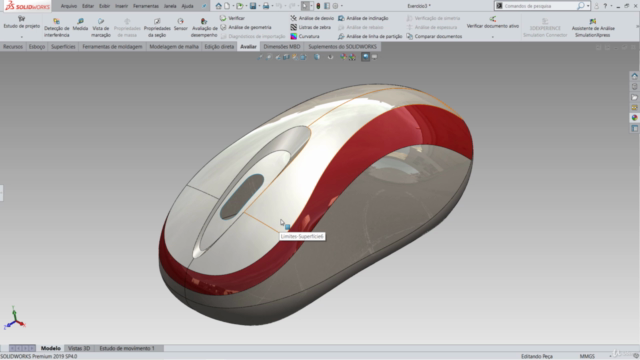
Task: Open the Help question mark icon
Action: (605, 6)
